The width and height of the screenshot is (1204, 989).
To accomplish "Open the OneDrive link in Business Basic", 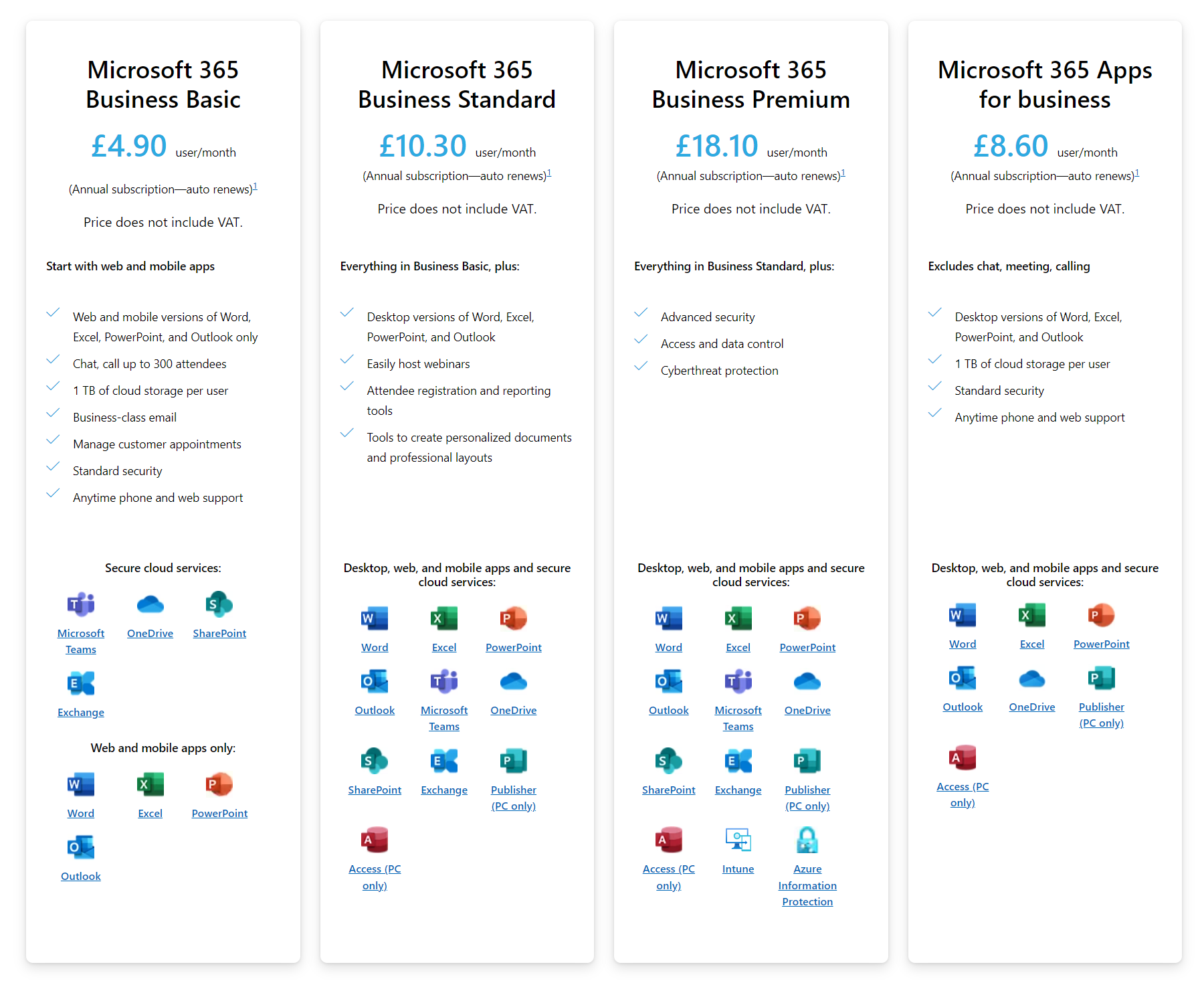I will pyautogui.click(x=150, y=633).
